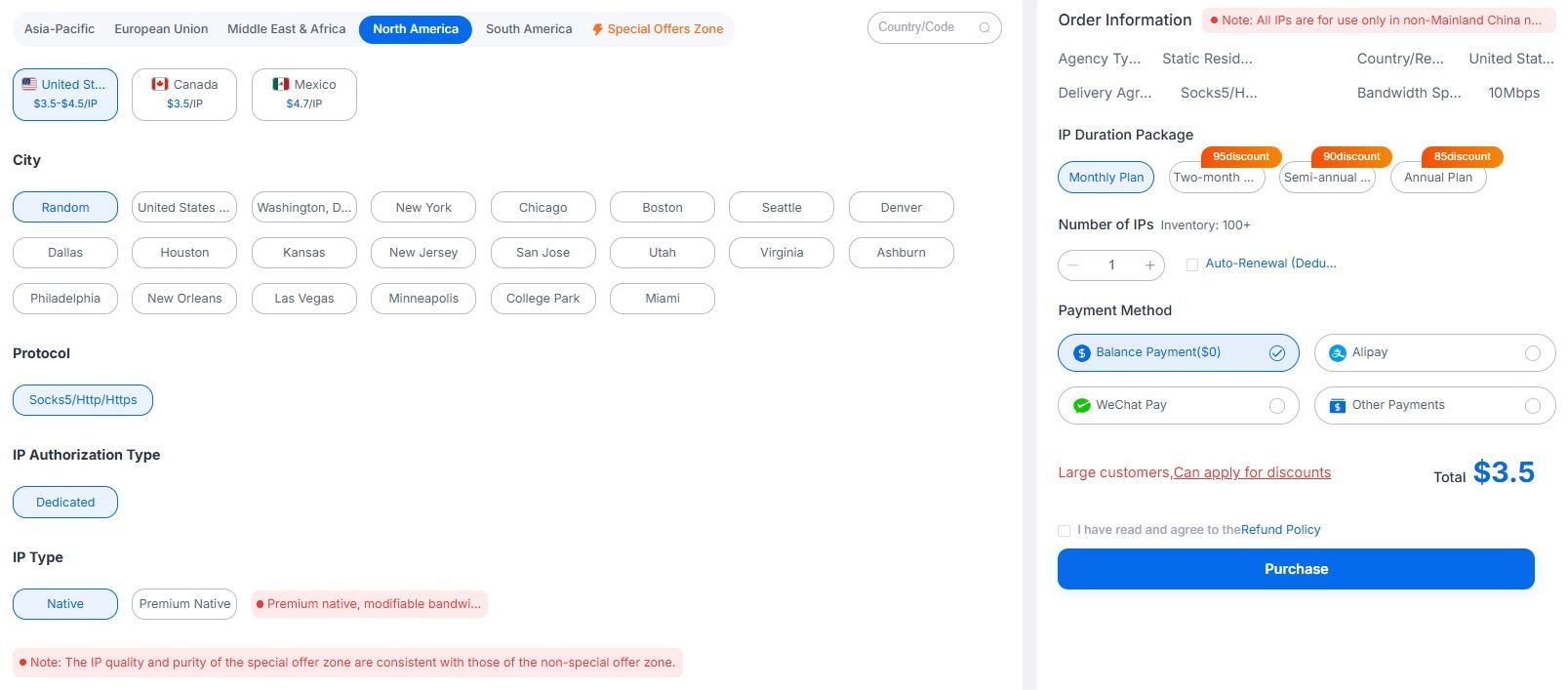Enable the Auto-Renewal checkbox
This screenshot has width=1568, height=690.
(x=1192, y=264)
